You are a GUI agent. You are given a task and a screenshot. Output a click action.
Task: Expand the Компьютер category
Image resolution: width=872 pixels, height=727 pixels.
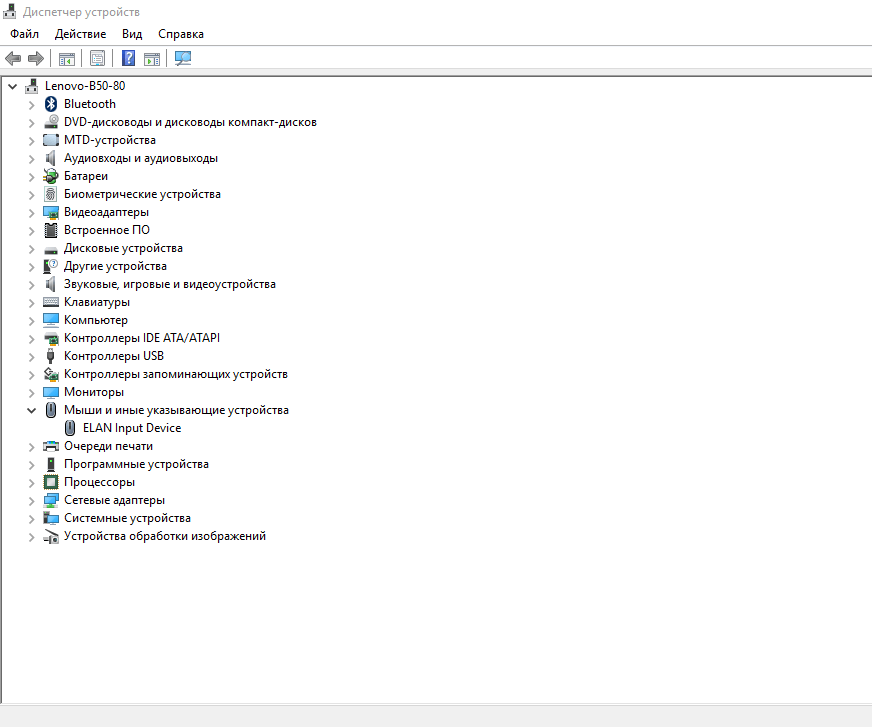31,320
